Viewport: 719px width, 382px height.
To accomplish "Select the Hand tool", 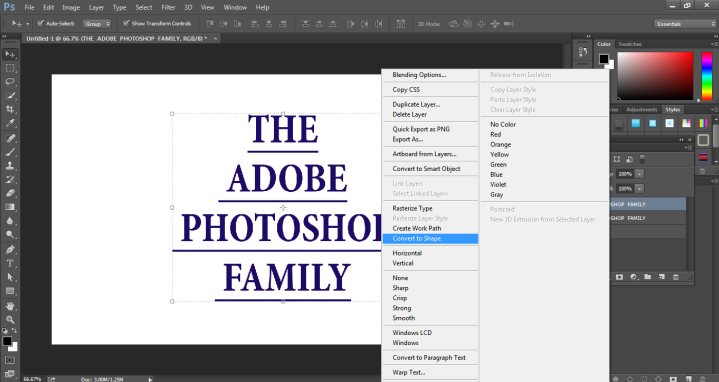I will point(10,305).
